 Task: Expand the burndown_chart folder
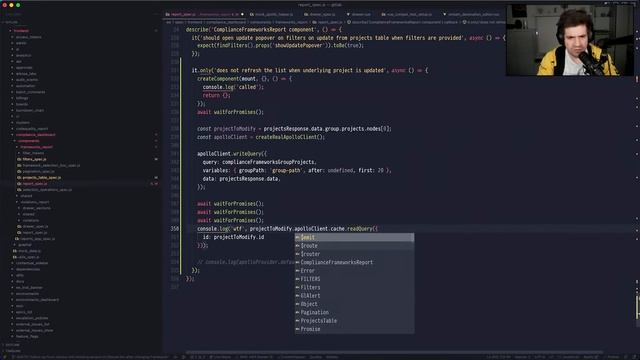[30, 110]
